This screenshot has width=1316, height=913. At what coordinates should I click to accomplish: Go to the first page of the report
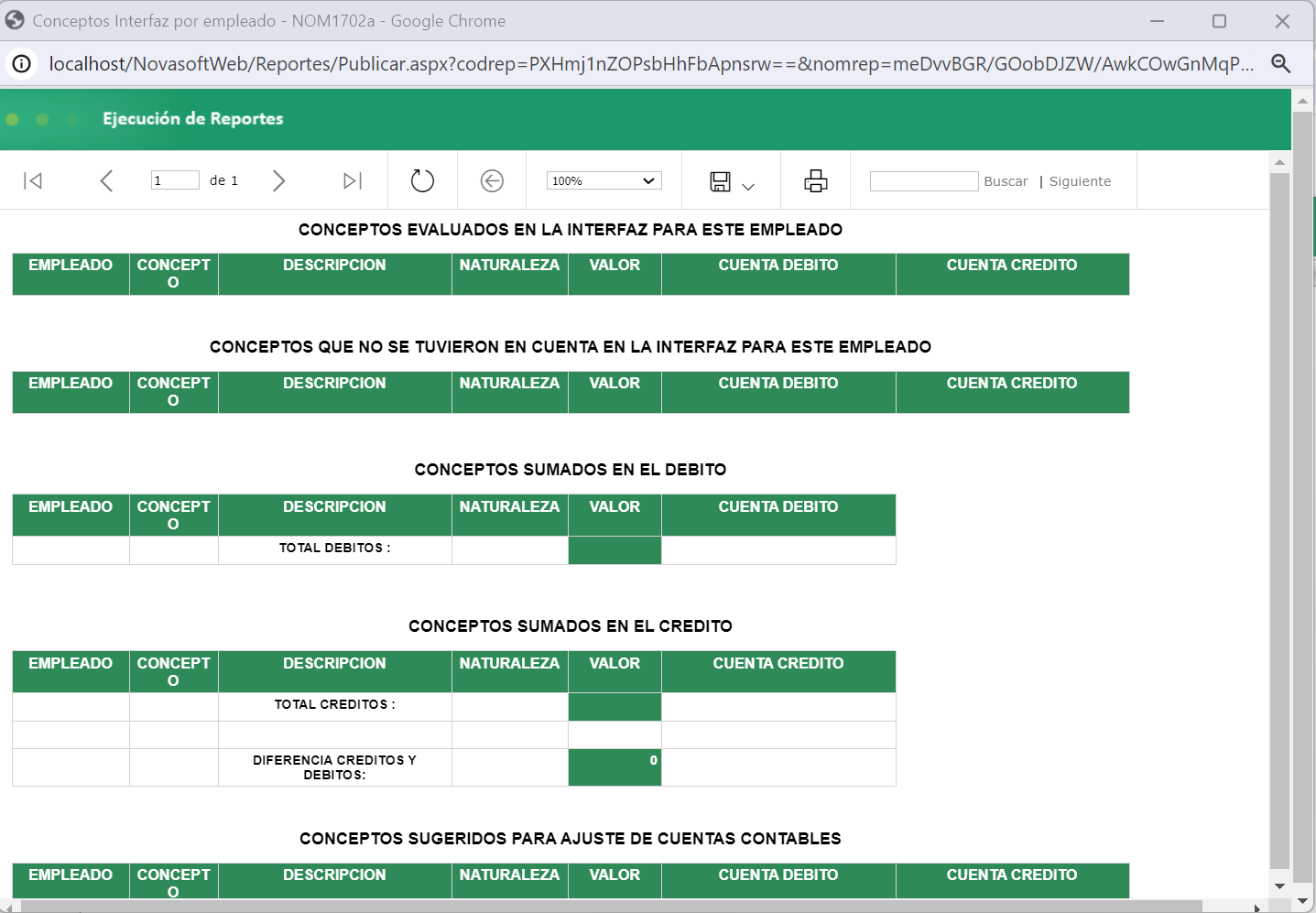(34, 180)
